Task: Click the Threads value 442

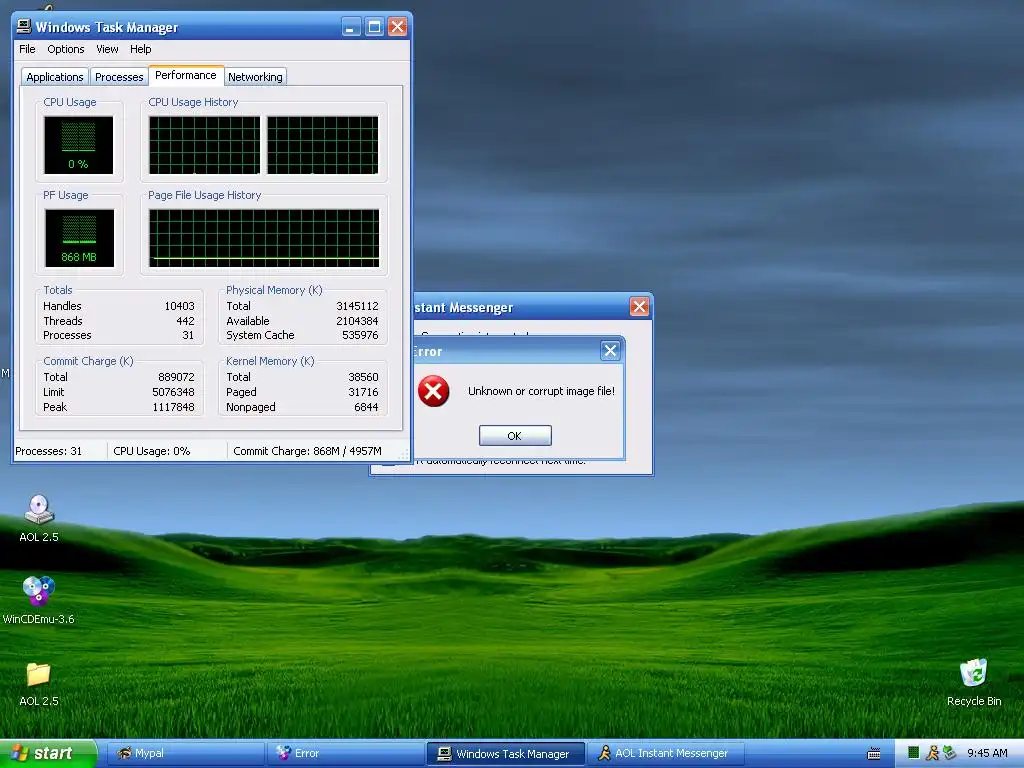Action: click(x=185, y=321)
